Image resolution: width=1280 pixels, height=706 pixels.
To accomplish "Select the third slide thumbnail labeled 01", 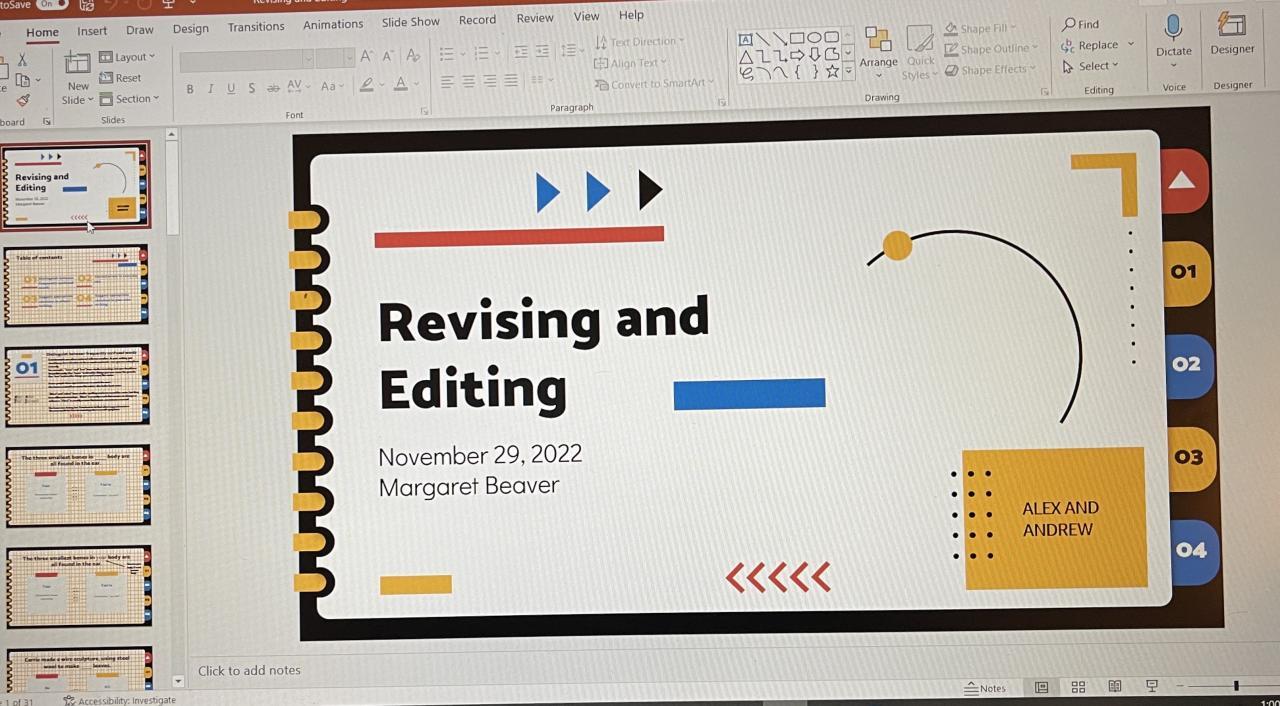I will 78,385.
